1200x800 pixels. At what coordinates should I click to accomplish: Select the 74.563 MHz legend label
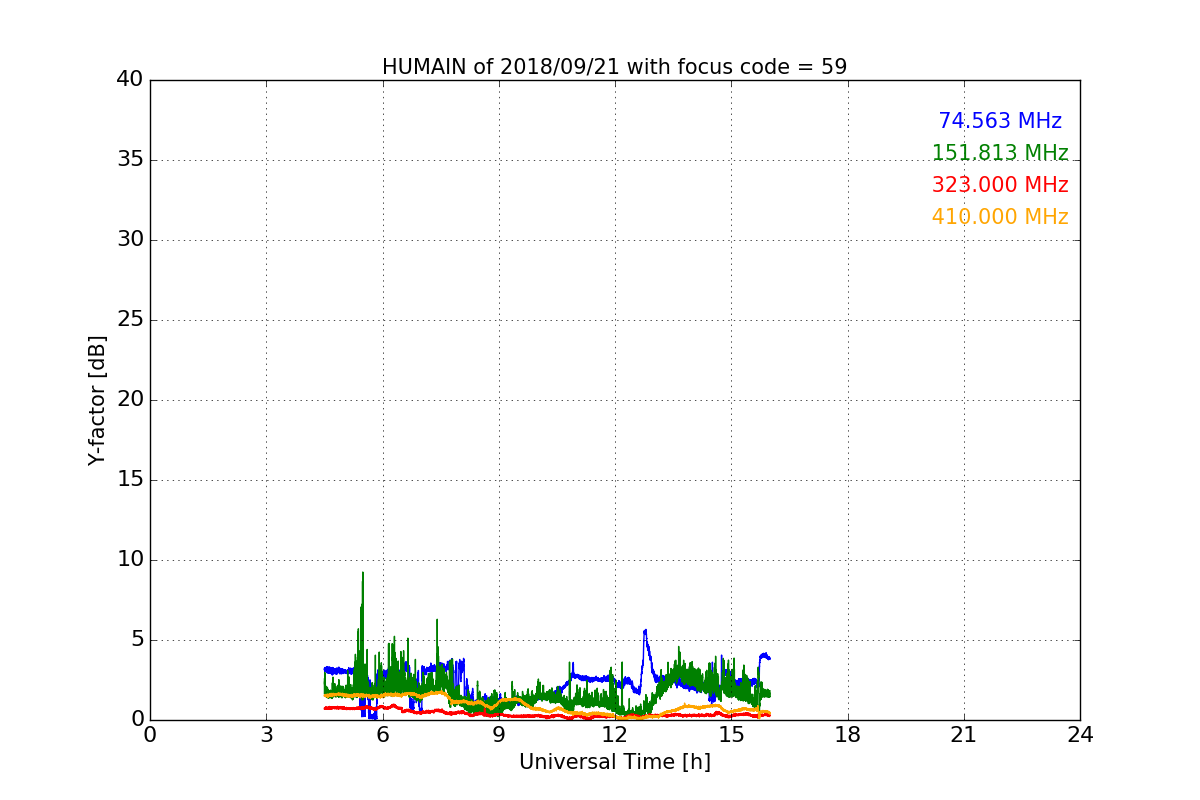[1000, 121]
